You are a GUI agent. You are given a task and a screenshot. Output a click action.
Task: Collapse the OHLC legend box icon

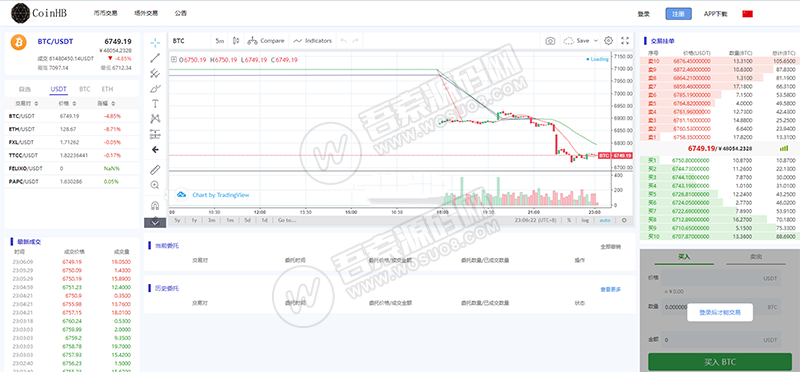pyautogui.click(x=173, y=60)
